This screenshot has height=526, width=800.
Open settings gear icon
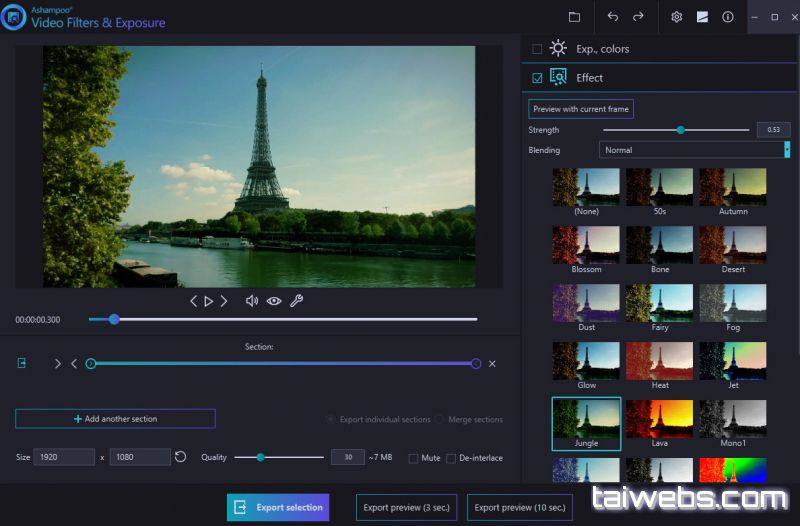[x=677, y=17]
